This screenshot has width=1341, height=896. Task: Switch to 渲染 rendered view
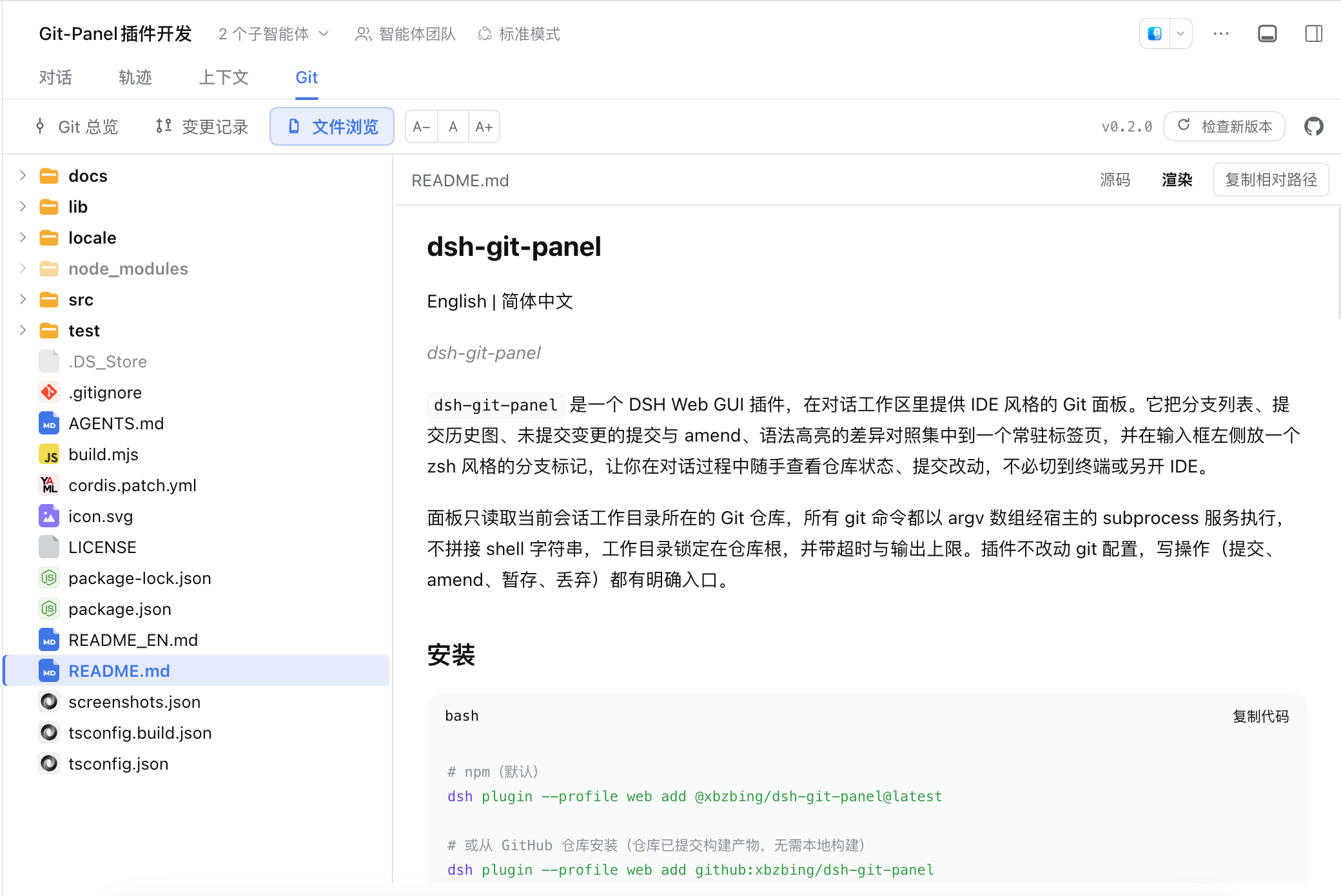pyautogui.click(x=1177, y=180)
